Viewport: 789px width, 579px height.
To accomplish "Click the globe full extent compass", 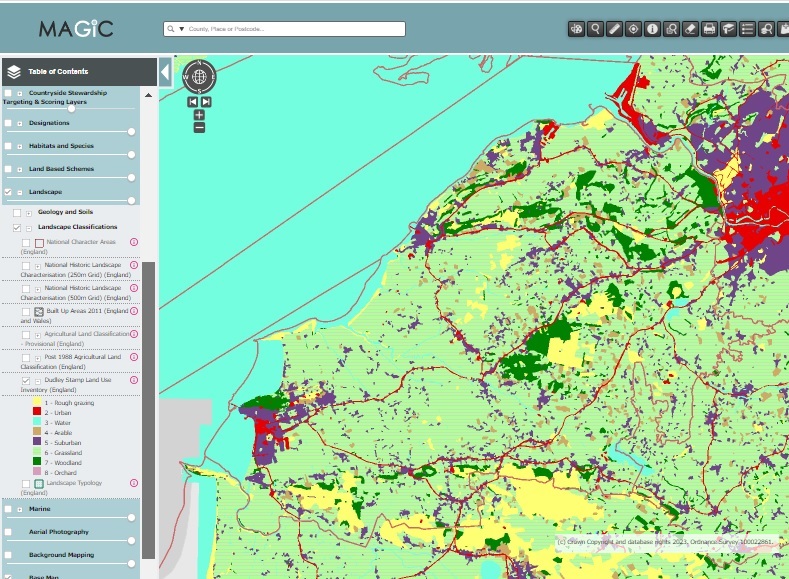I will click(199, 77).
